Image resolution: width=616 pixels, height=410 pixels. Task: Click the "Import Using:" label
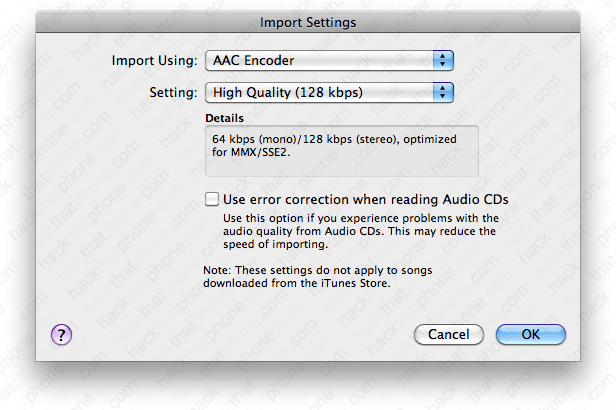[x=154, y=60]
